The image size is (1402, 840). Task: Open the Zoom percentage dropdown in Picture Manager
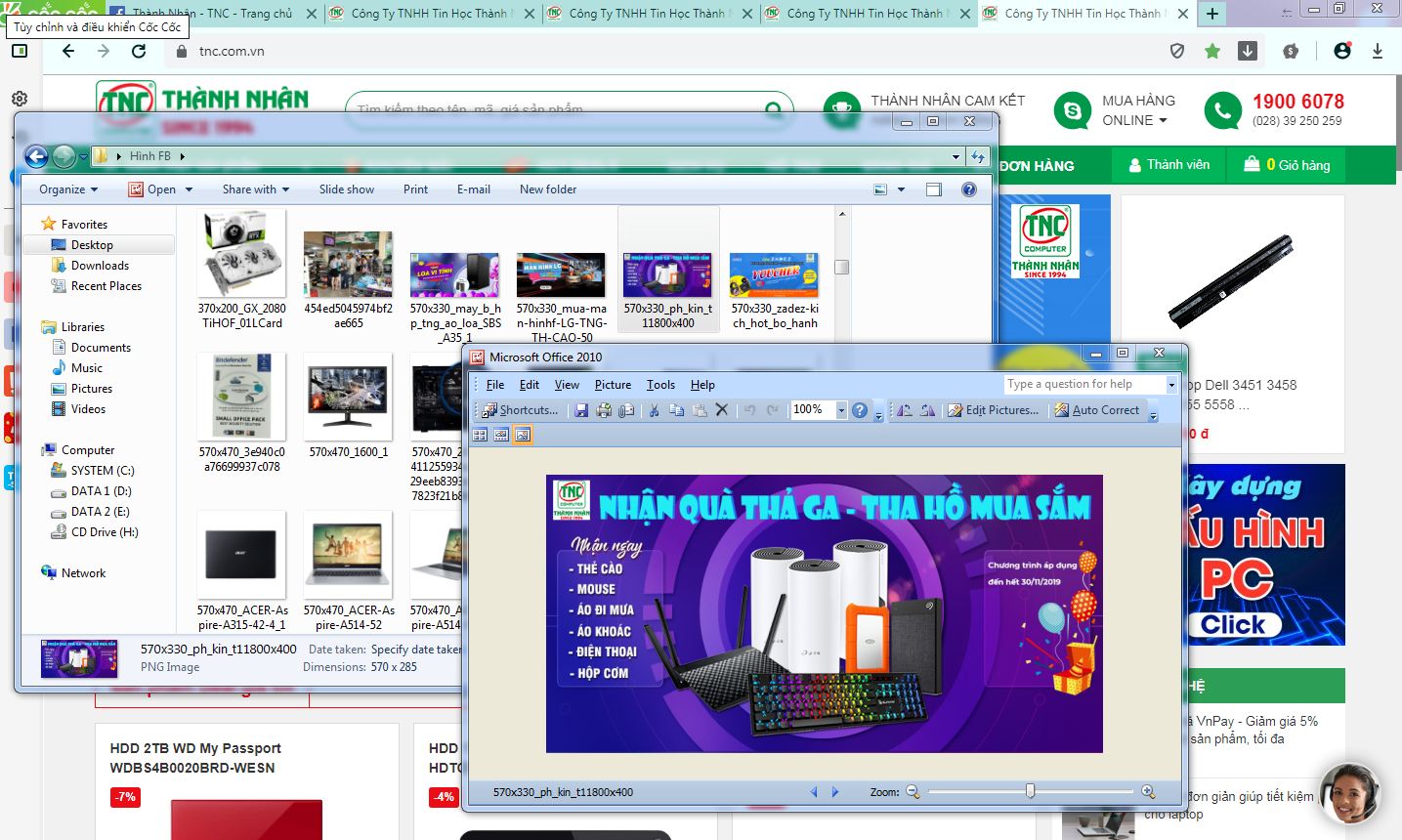click(x=841, y=410)
